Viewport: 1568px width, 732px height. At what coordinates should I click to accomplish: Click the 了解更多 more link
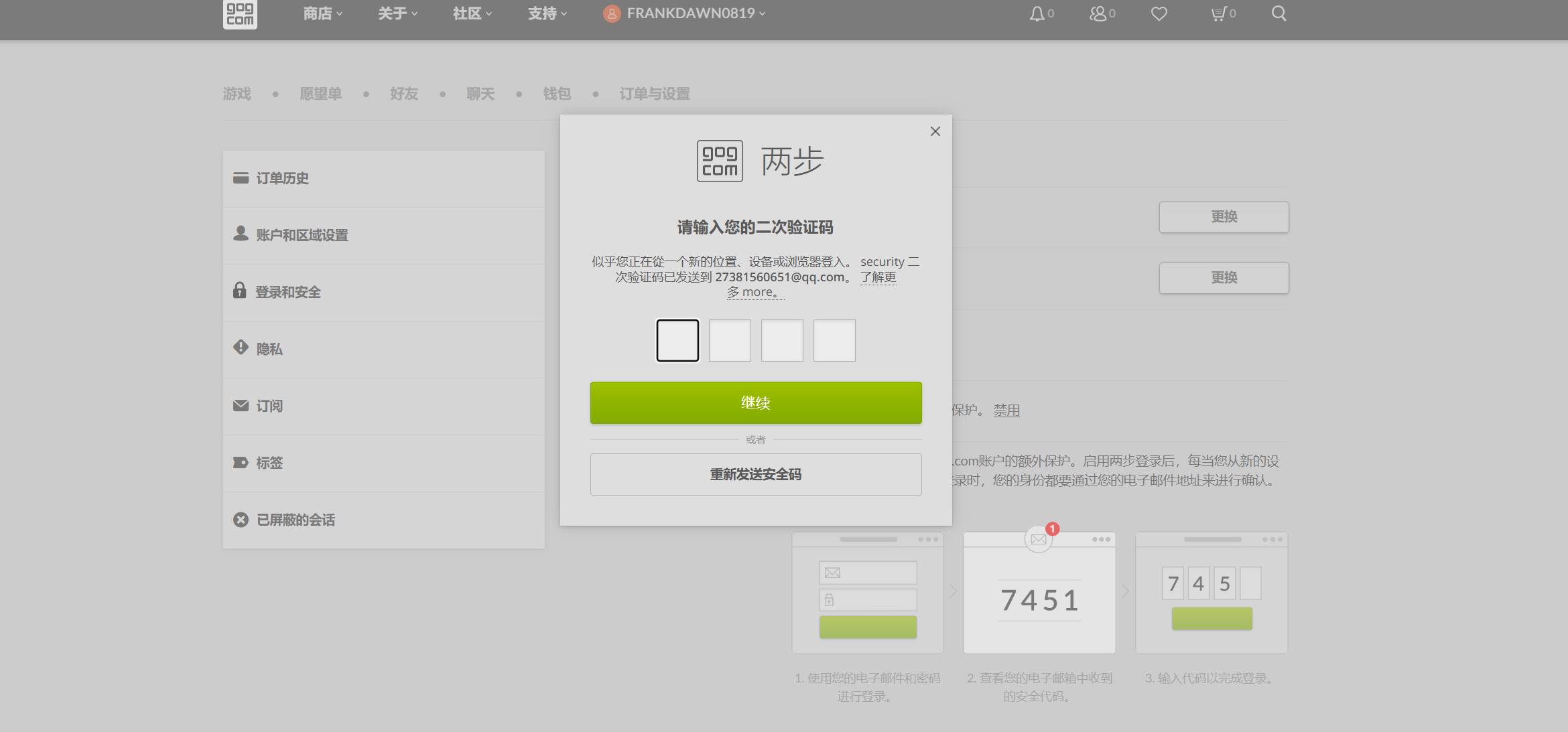point(878,277)
